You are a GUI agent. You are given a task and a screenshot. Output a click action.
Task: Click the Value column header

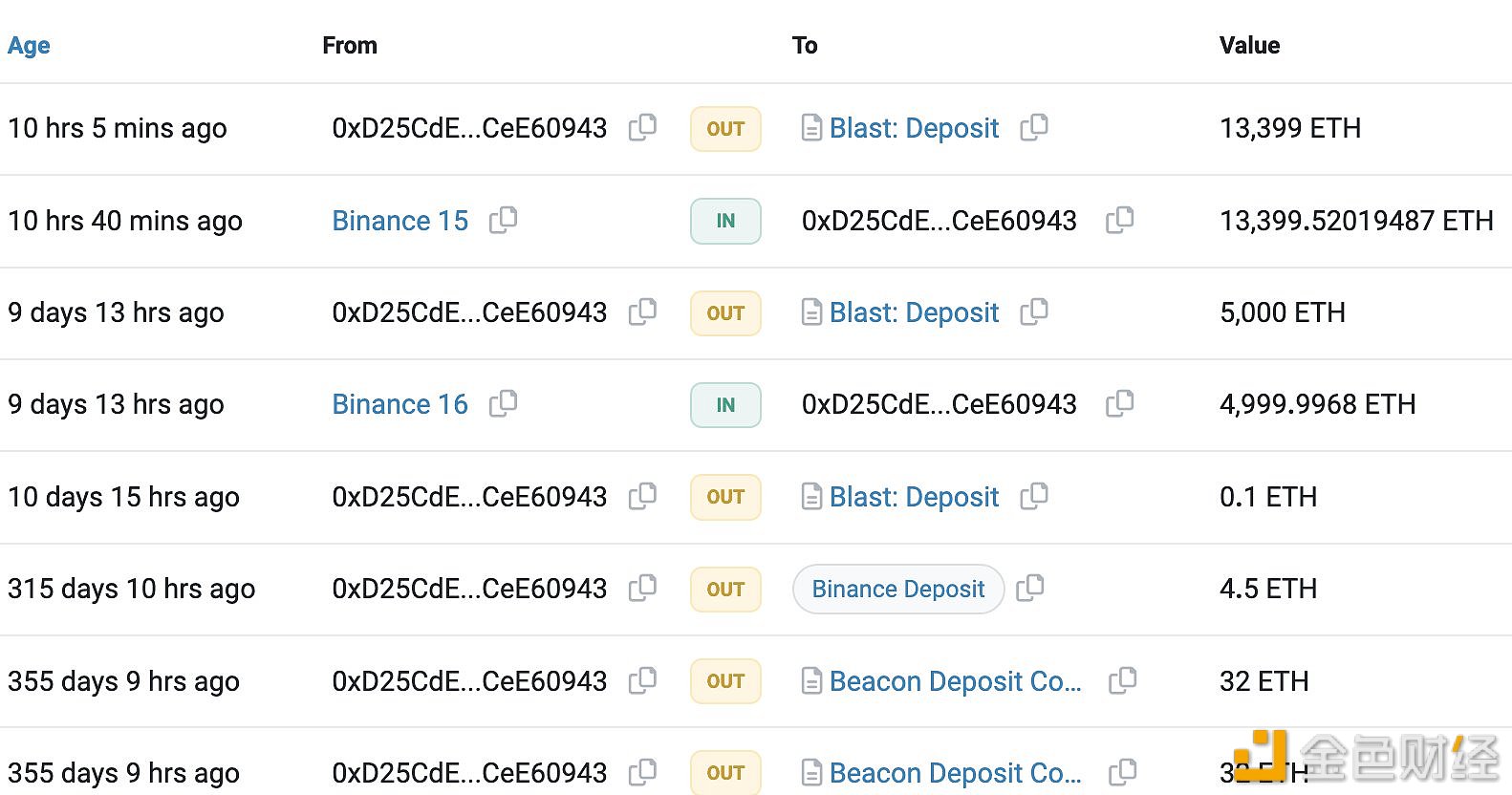pos(1249,46)
